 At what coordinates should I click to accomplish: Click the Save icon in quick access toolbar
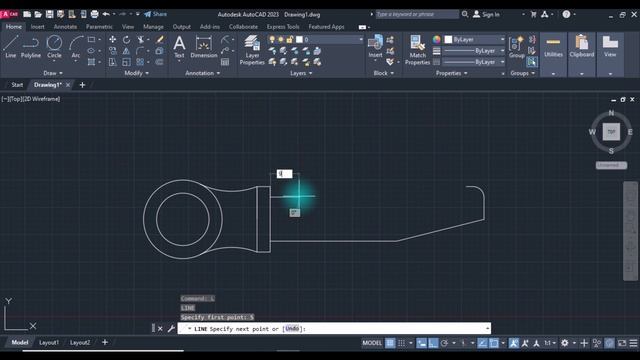(x=49, y=14)
